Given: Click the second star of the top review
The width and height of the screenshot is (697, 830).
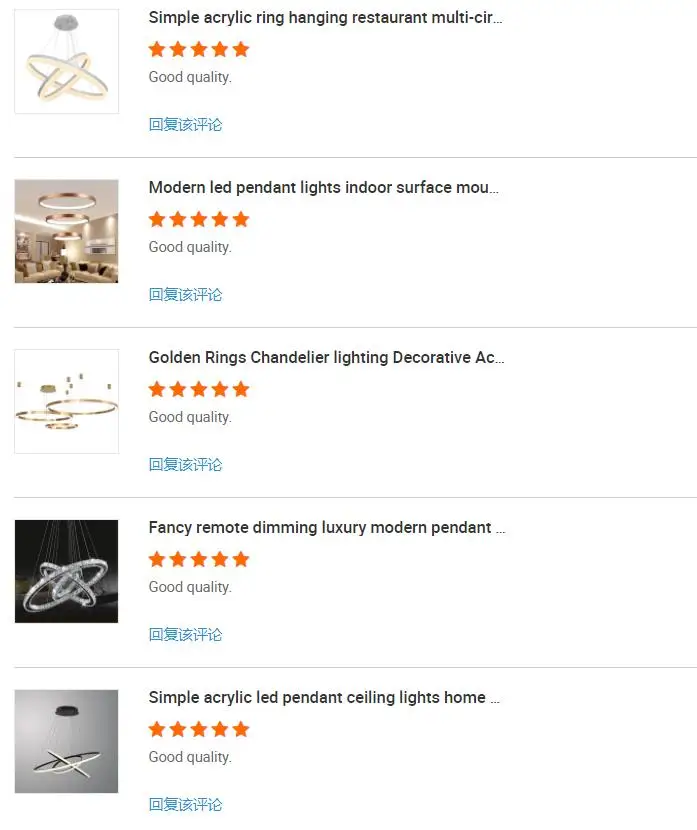Looking at the screenshot, I should coord(178,49).
